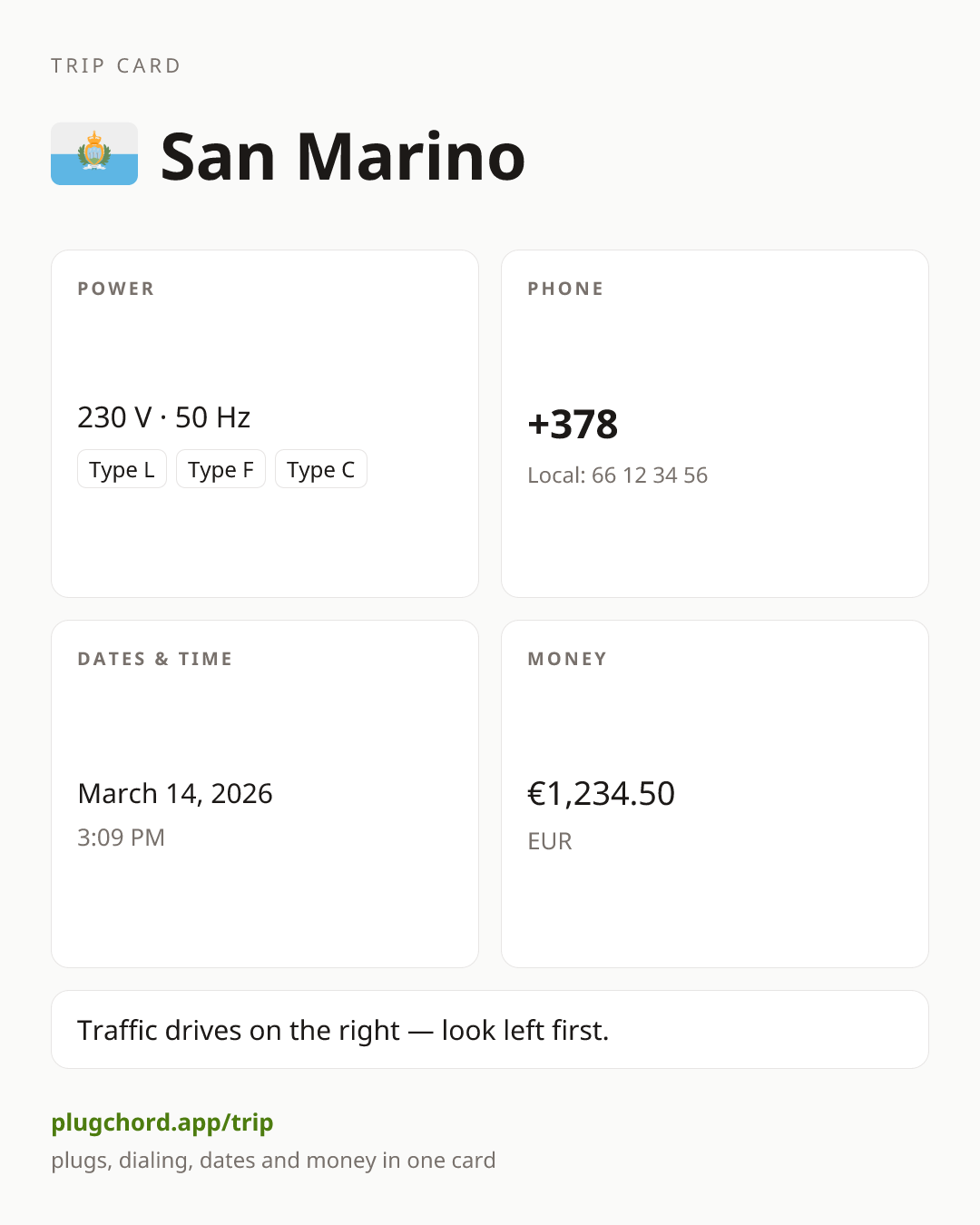The image size is (980, 1225).
Task: Select the Type L plug chip
Action: pyautogui.click(x=122, y=469)
